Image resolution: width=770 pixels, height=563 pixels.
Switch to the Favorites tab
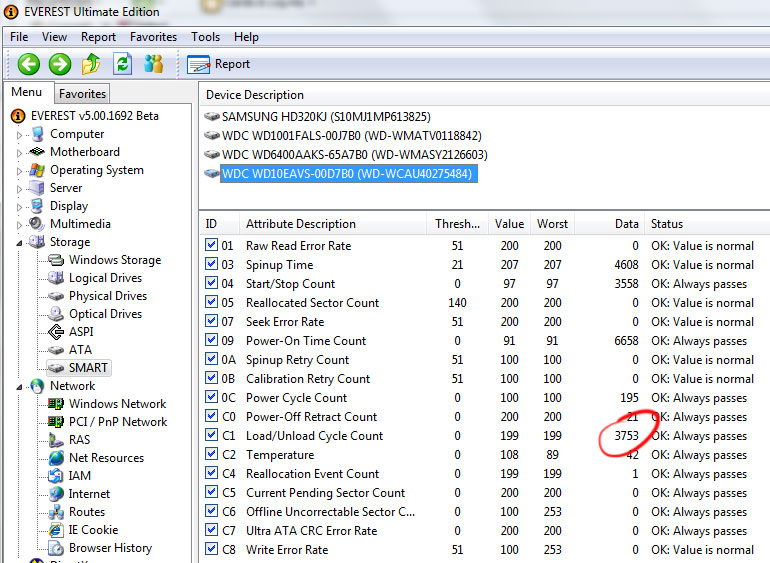(82, 93)
